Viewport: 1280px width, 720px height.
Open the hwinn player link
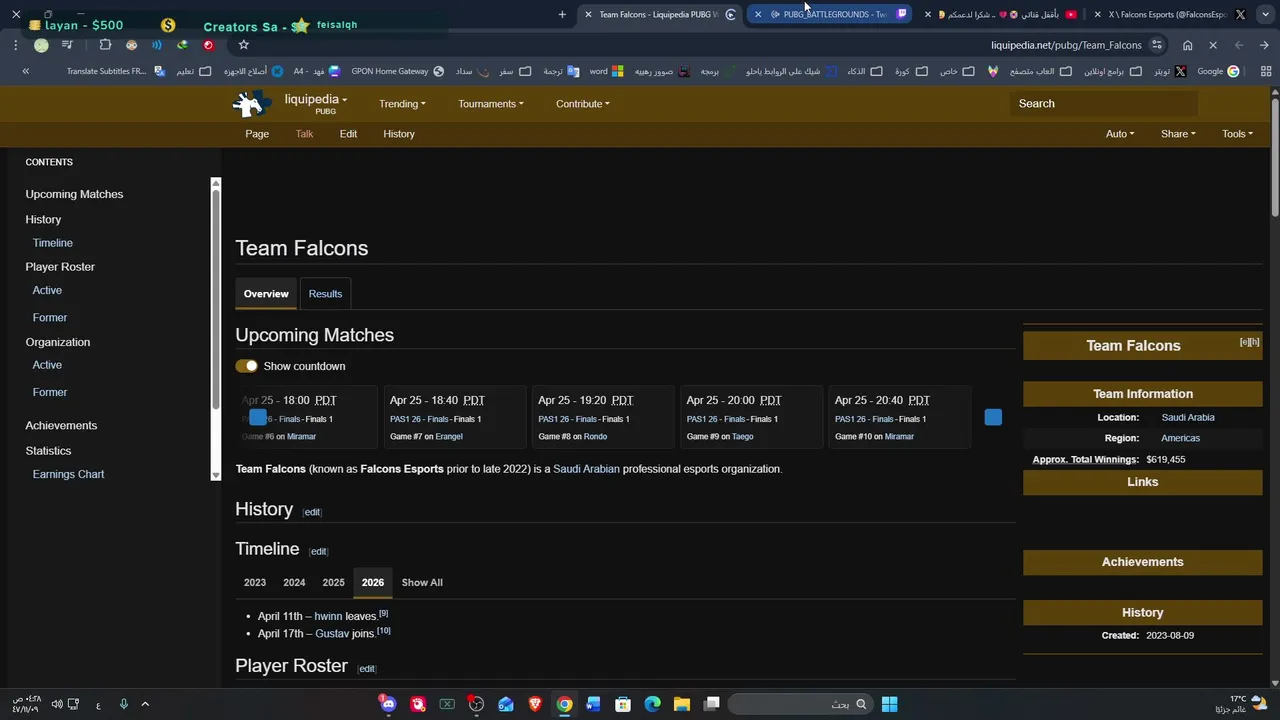pyautogui.click(x=328, y=617)
